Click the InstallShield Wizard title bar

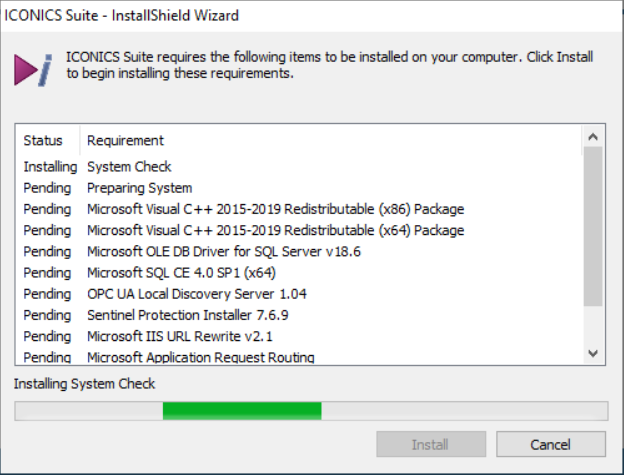tap(312, 16)
